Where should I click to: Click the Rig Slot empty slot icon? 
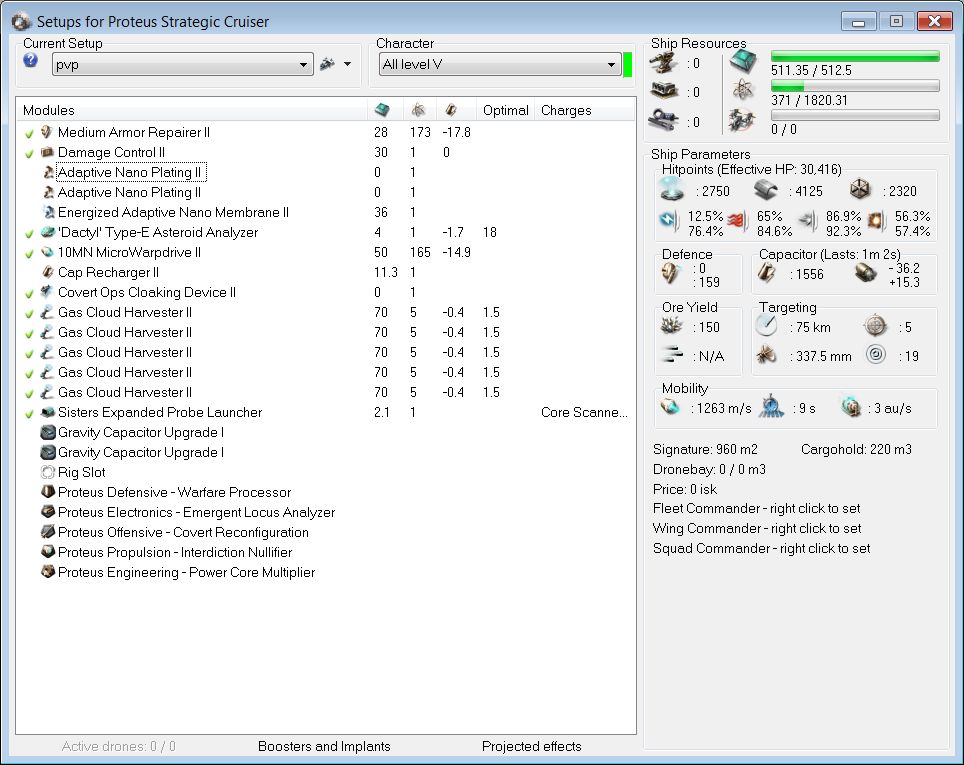[x=47, y=472]
